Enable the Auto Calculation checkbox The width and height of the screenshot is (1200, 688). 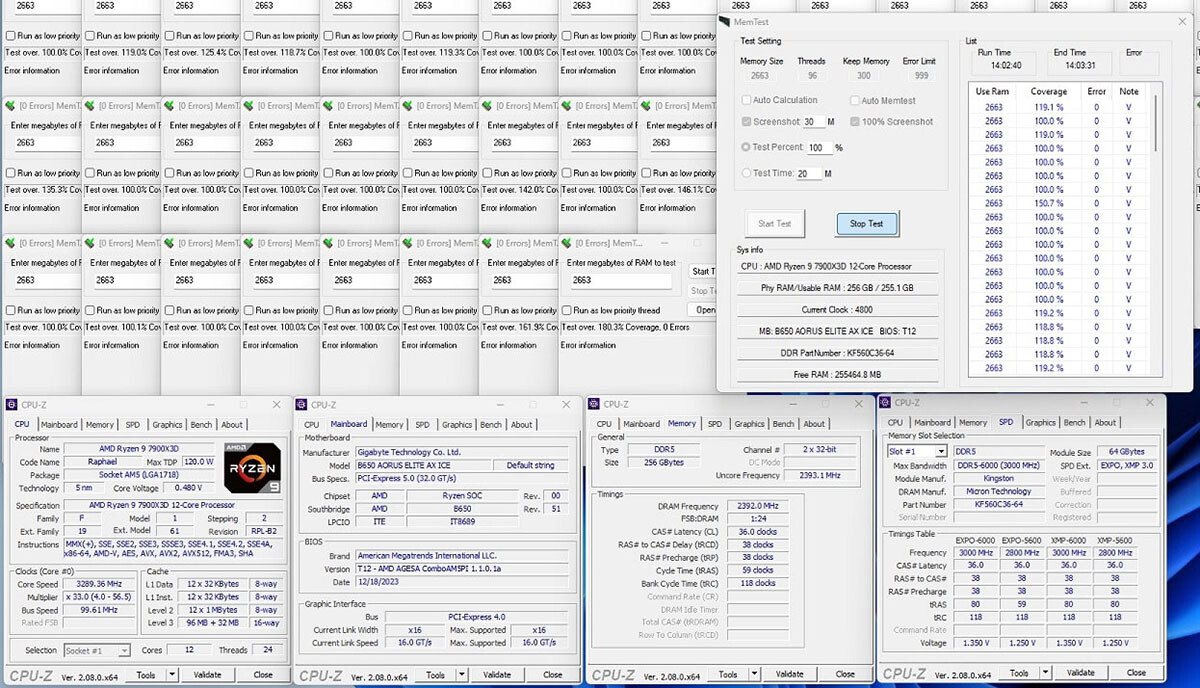[x=747, y=100]
